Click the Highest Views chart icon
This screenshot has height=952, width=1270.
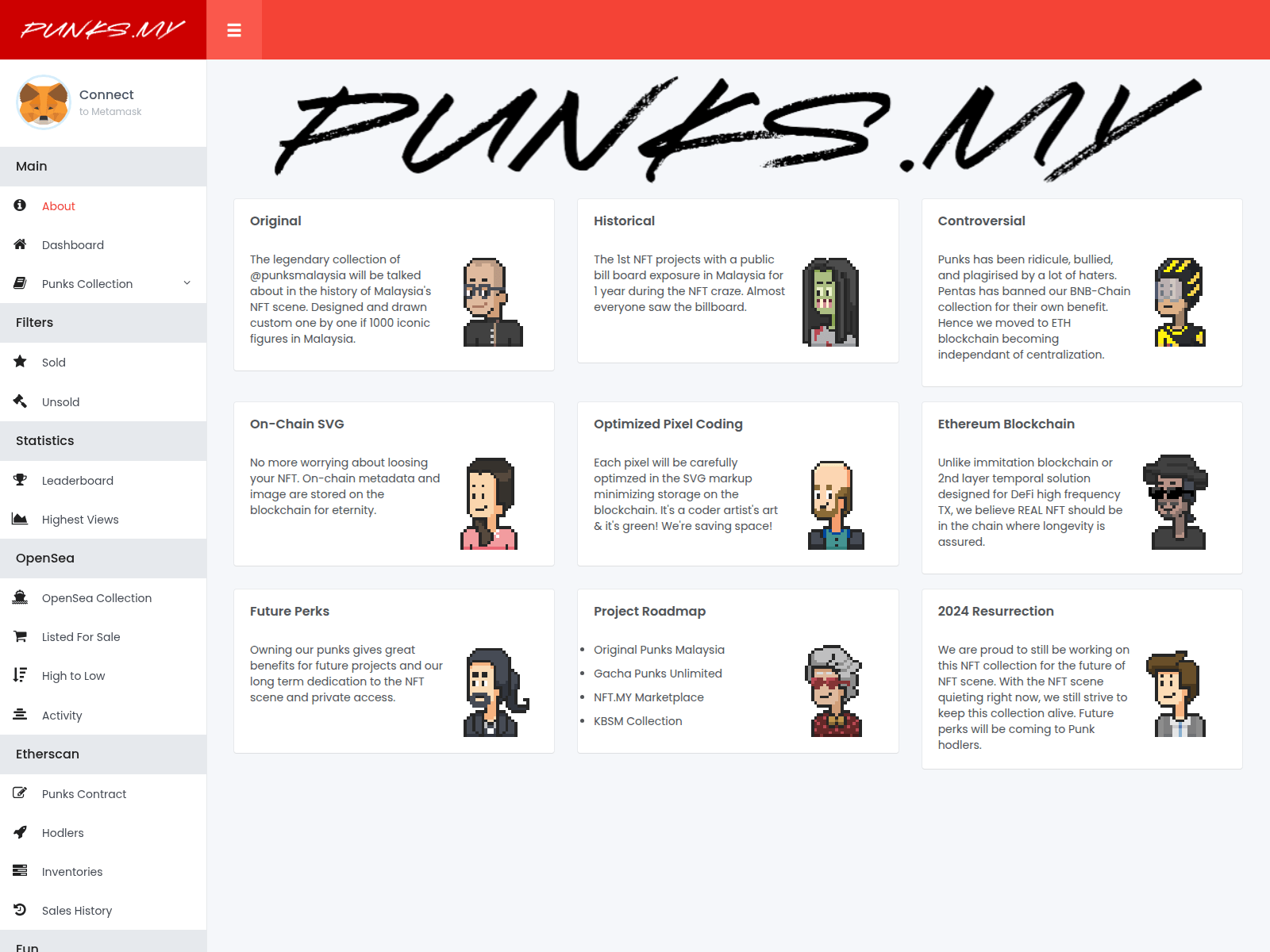[20, 519]
